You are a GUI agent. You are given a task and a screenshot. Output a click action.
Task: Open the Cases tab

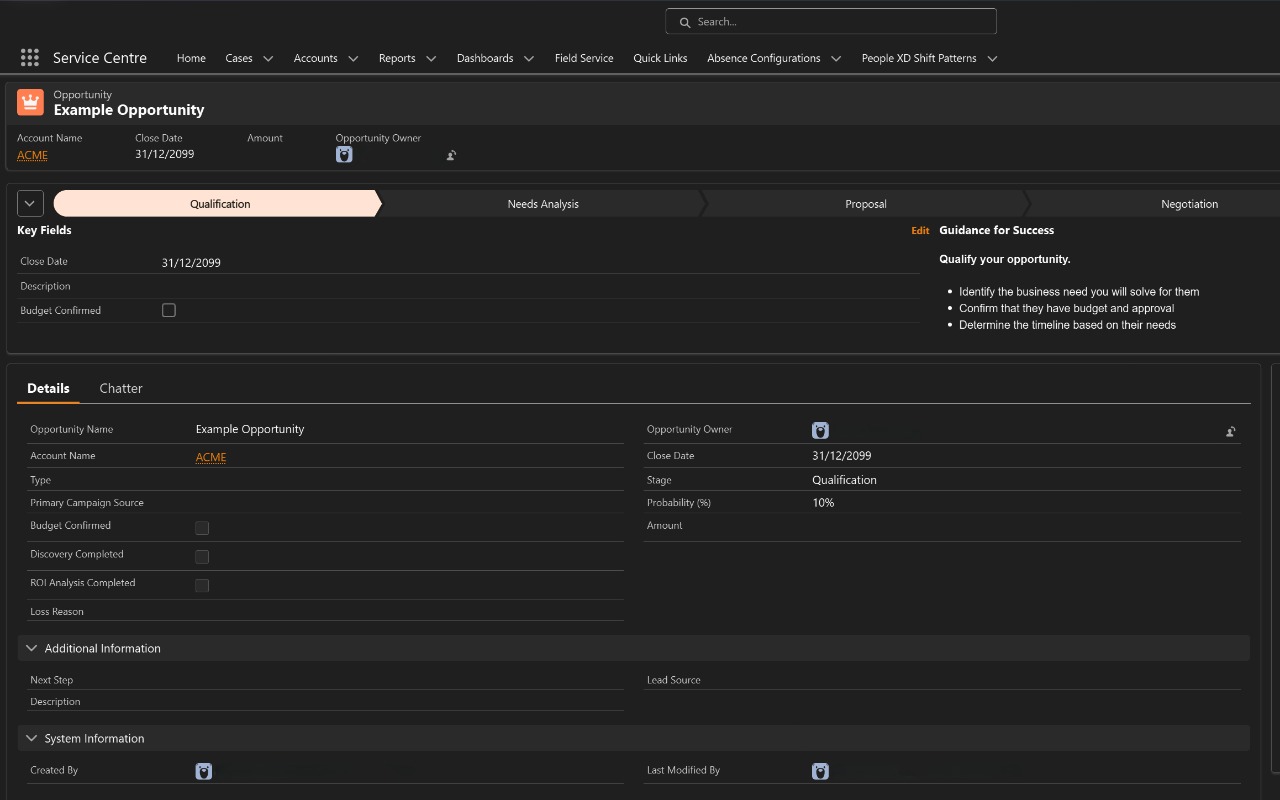(x=239, y=58)
